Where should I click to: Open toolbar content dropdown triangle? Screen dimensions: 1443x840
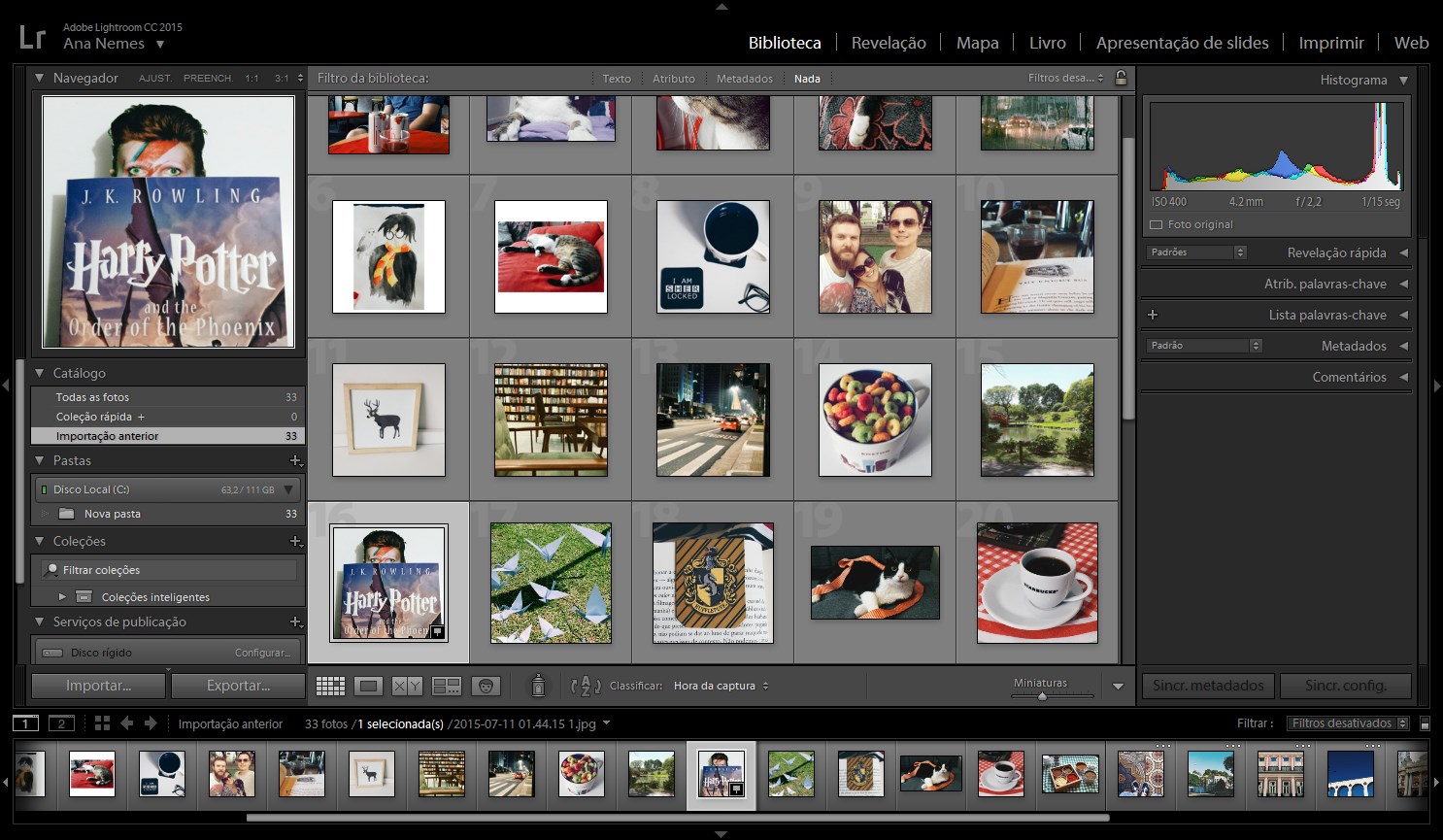(1118, 687)
